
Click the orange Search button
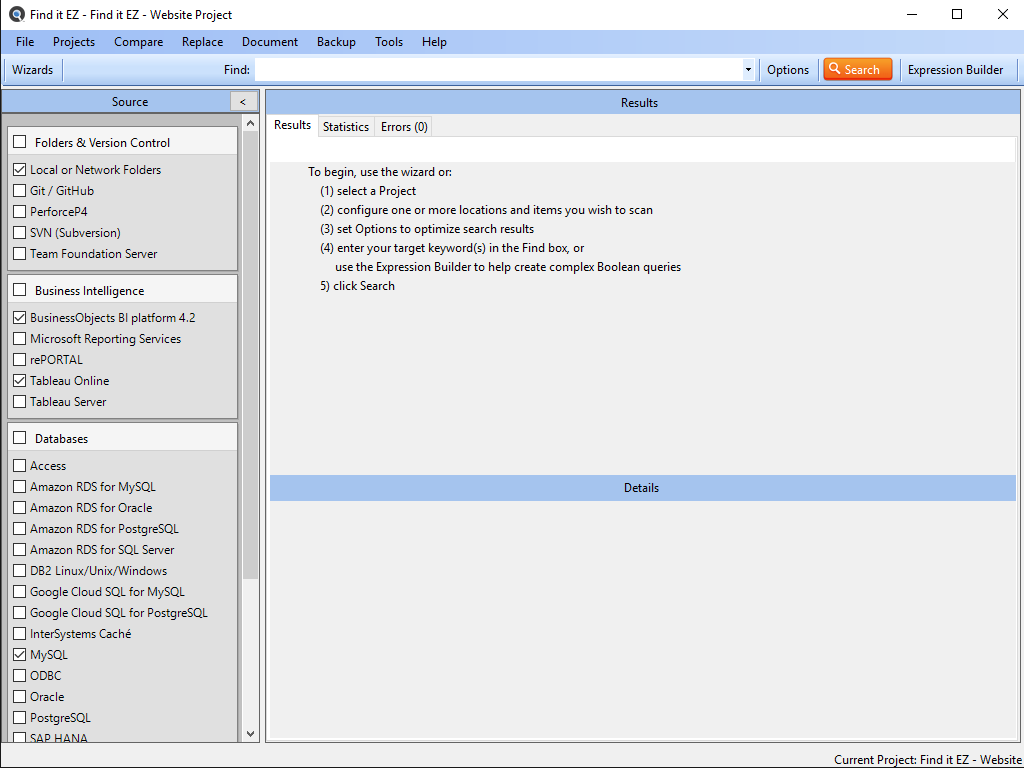pyautogui.click(x=857, y=70)
